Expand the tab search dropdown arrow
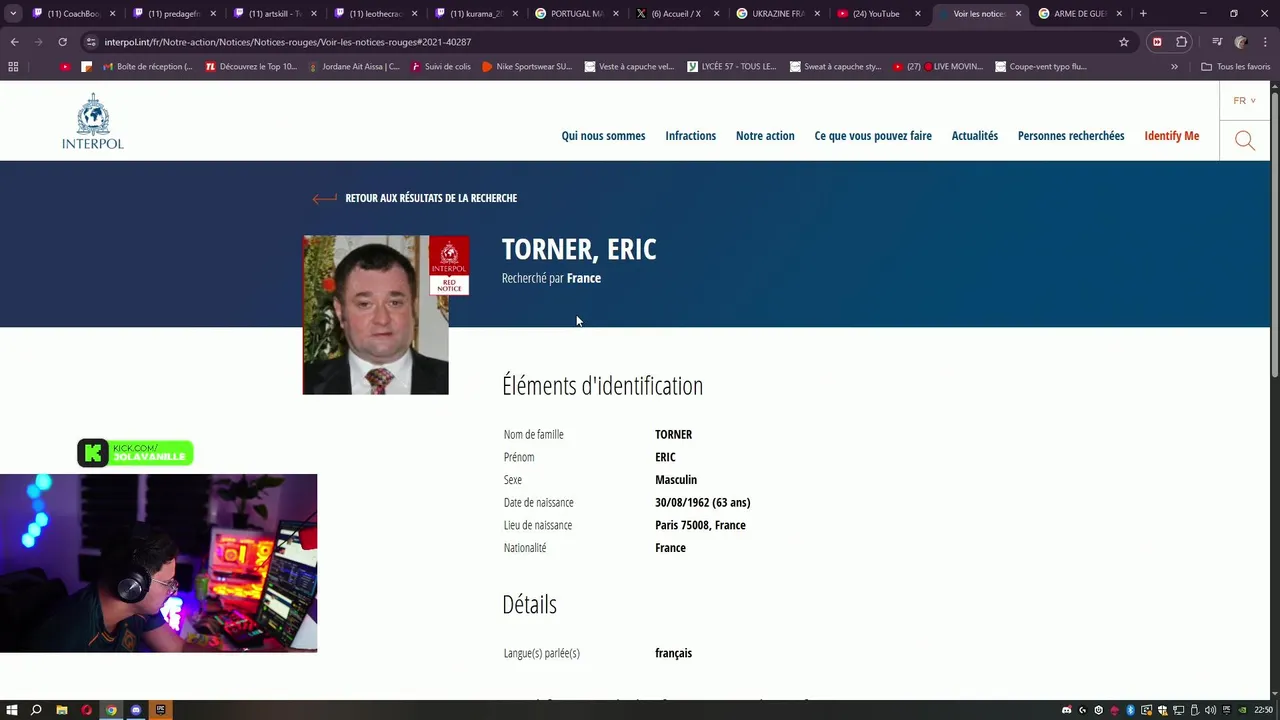This screenshot has height=720, width=1280. pyautogui.click(x=13, y=14)
